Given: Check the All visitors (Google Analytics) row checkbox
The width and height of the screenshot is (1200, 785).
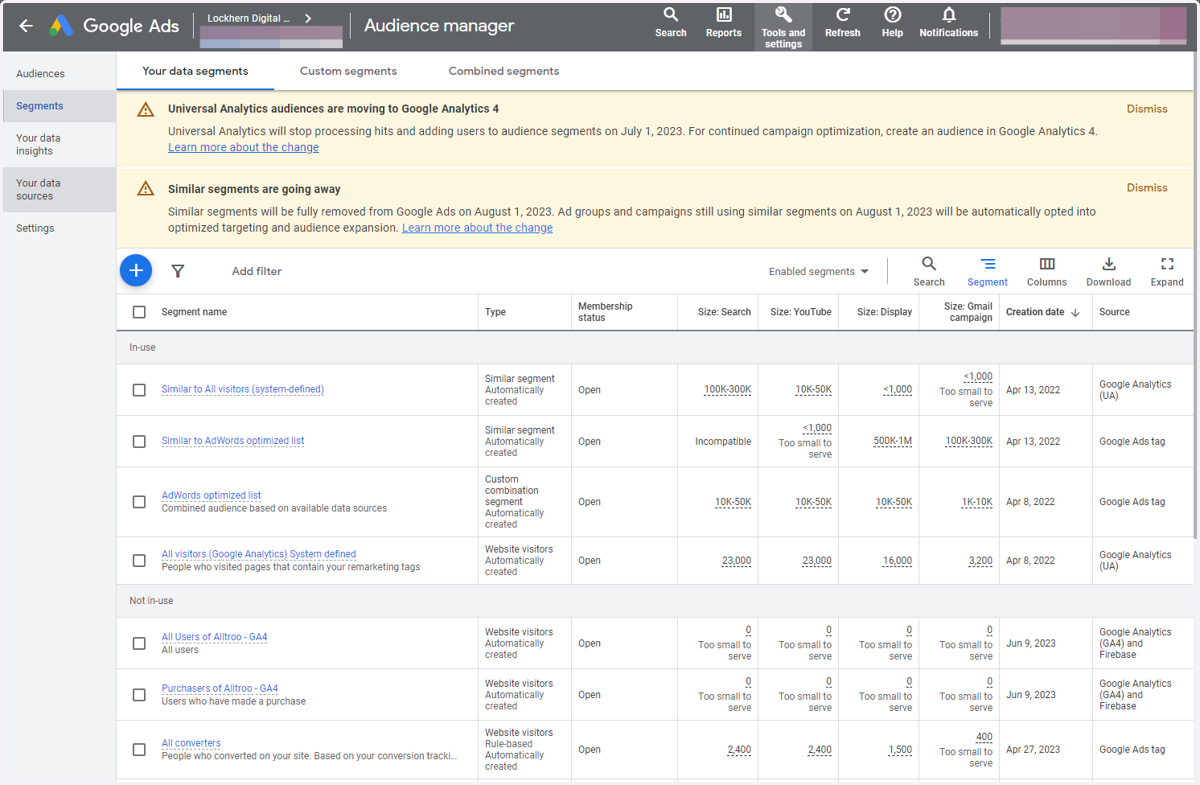Looking at the screenshot, I should click(x=139, y=561).
